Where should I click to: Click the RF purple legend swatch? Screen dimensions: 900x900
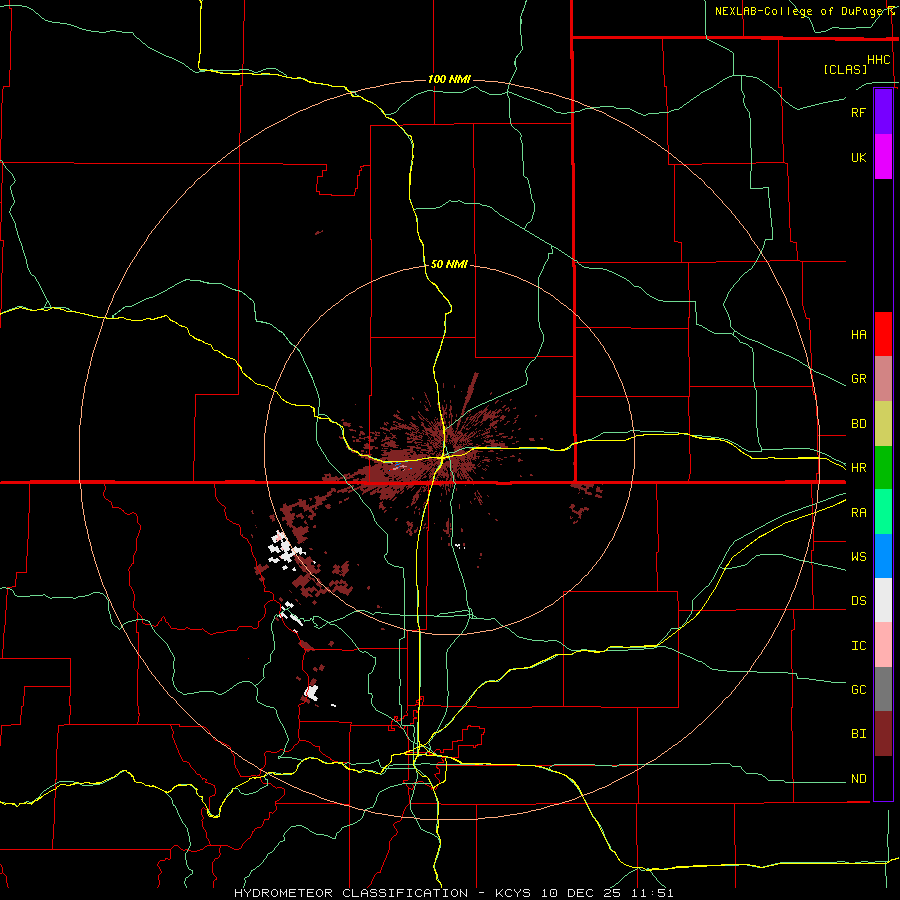pos(883,112)
